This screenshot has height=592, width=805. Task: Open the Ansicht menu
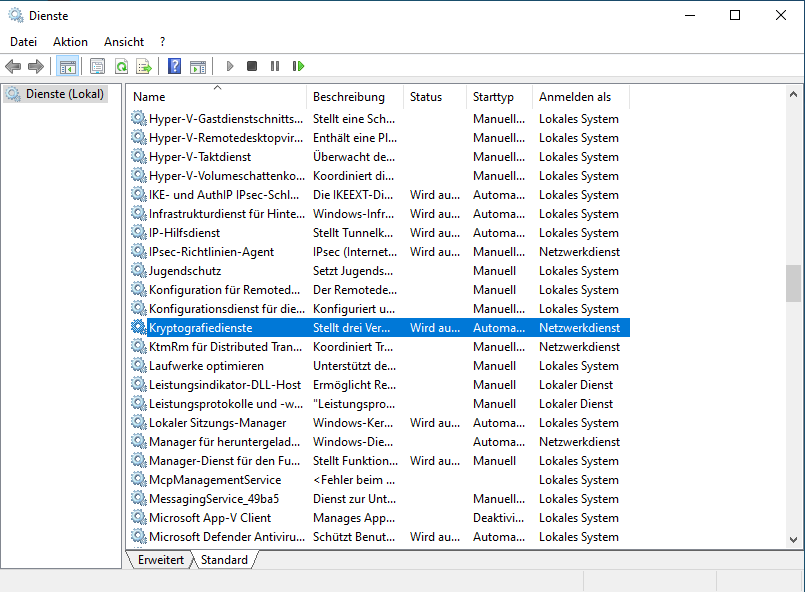coord(124,42)
